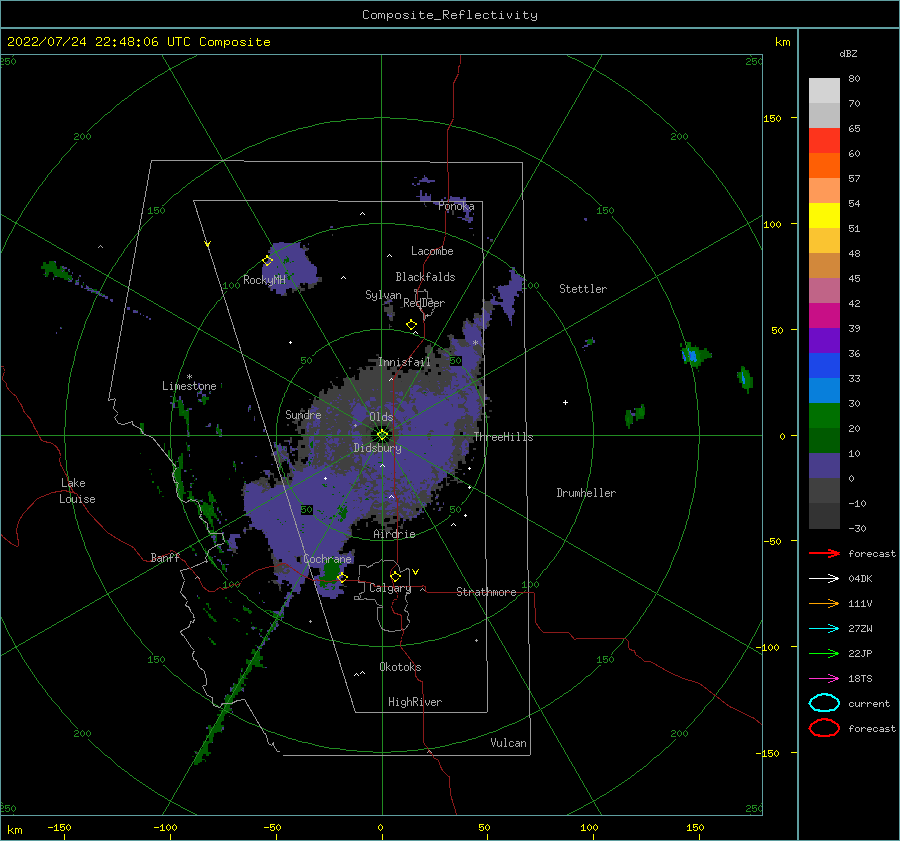Click the Stettler city label
The height and width of the screenshot is (841, 900).
(x=583, y=289)
